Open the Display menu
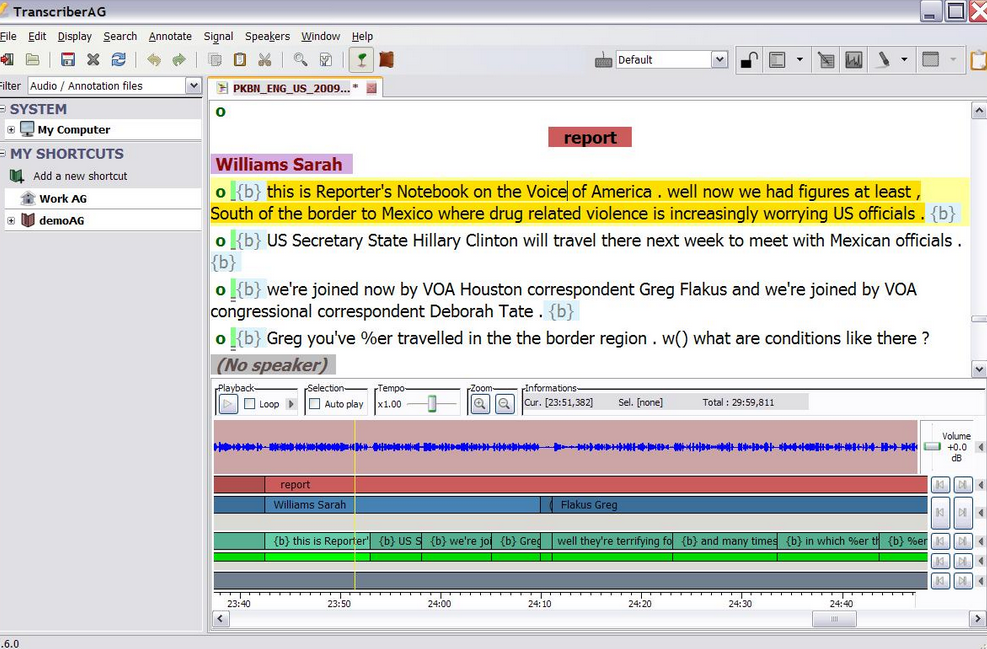987x649 pixels. click(x=75, y=37)
